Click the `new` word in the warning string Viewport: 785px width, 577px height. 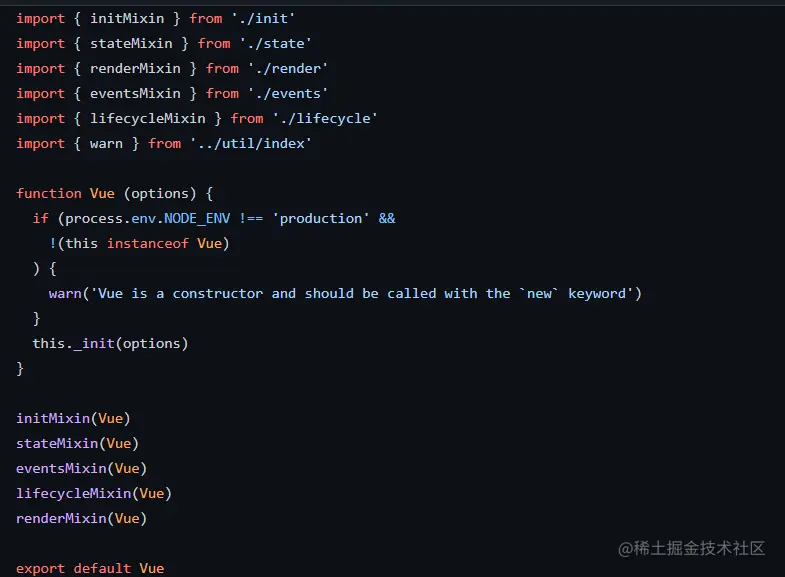tap(539, 294)
